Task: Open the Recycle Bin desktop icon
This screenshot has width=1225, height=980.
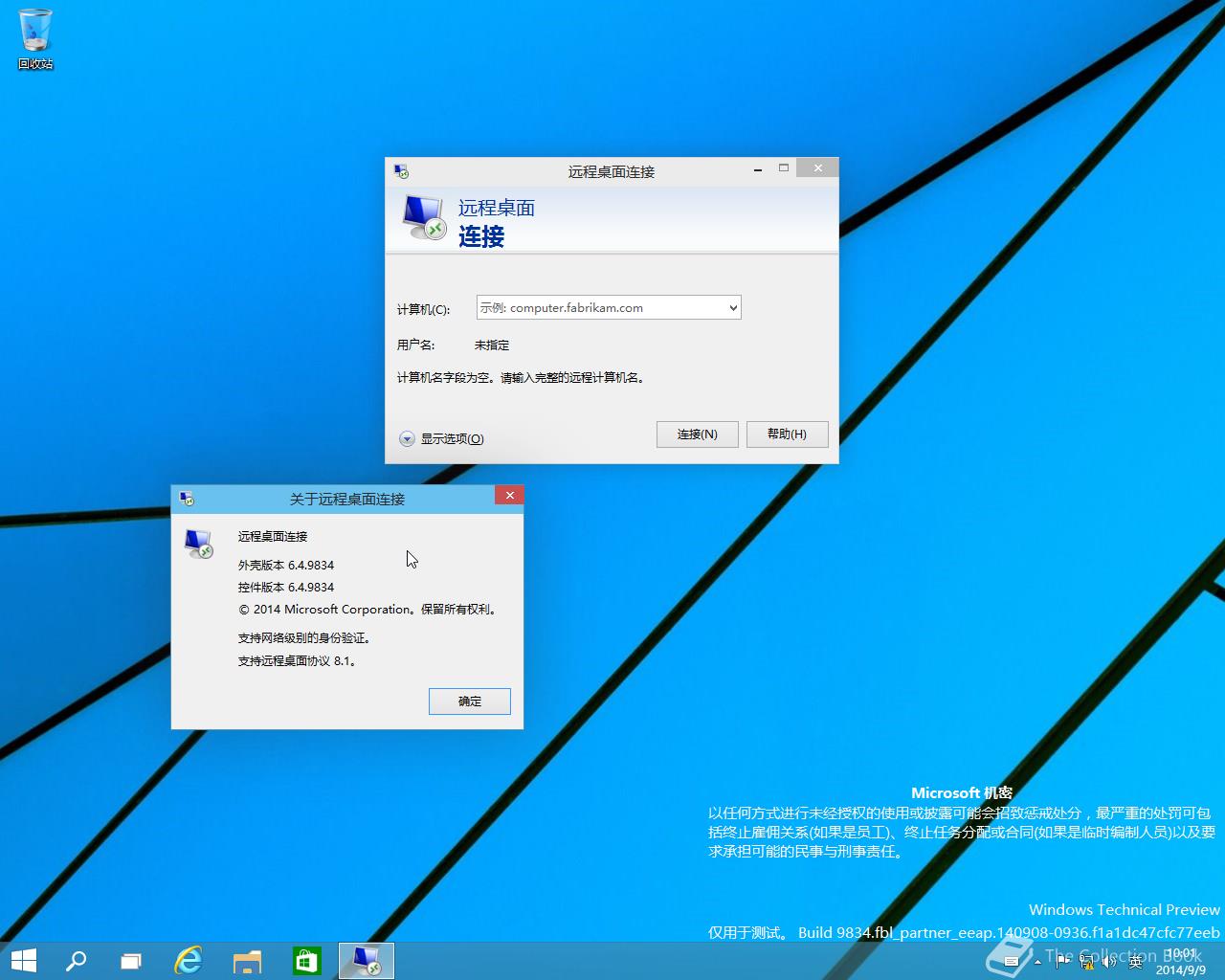Action: pyautogui.click(x=35, y=38)
